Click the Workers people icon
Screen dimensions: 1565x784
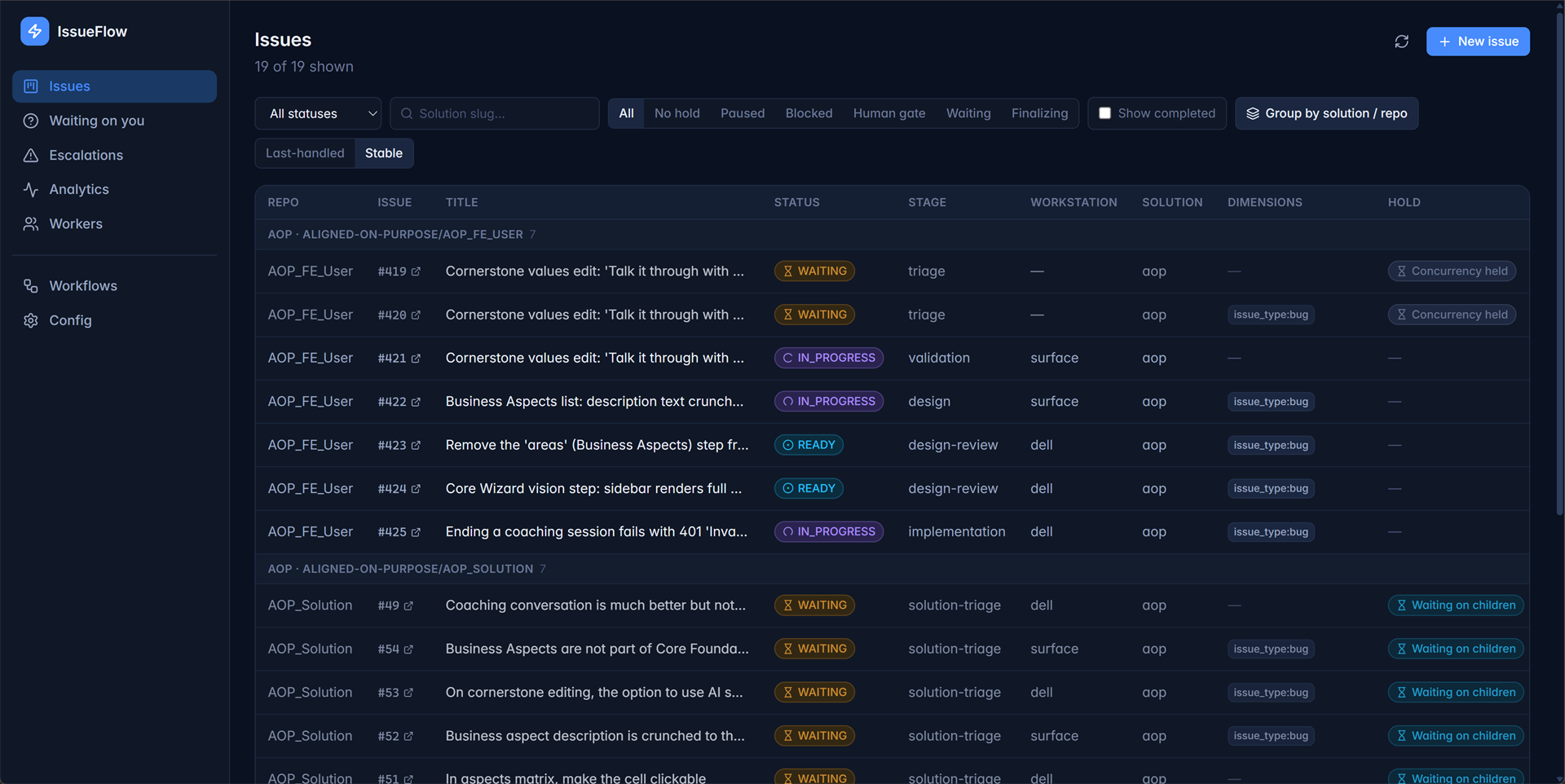pos(31,223)
